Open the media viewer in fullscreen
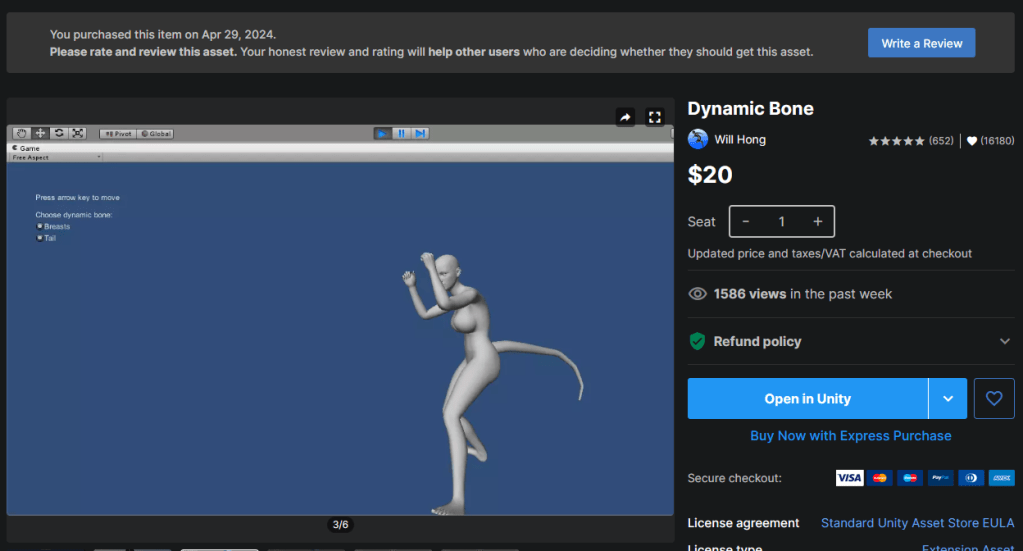The height and width of the screenshot is (551, 1023). (x=655, y=118)
